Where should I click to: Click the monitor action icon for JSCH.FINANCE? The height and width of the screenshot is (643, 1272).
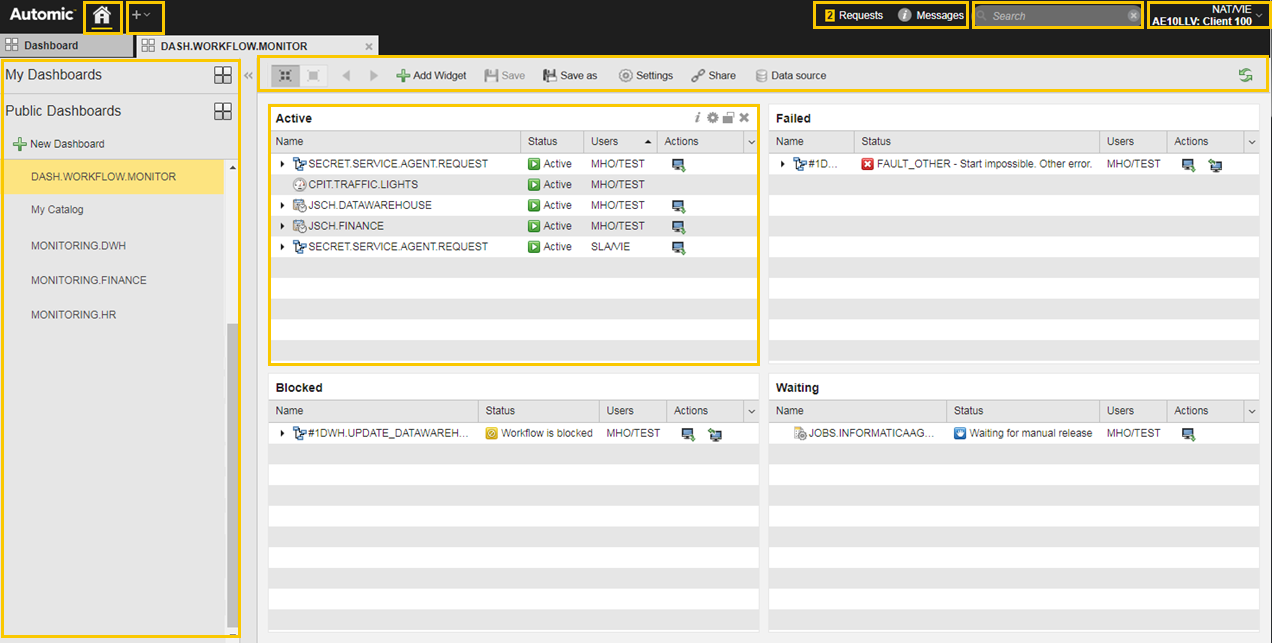coord(678,226)
